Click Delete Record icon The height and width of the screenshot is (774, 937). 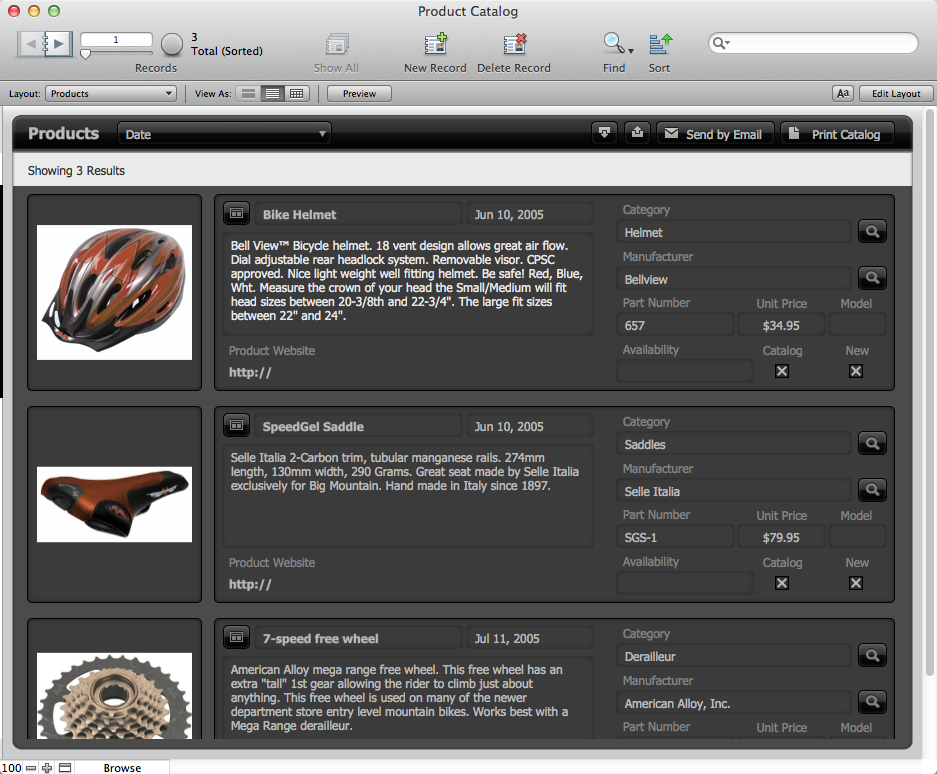(514, 44)
